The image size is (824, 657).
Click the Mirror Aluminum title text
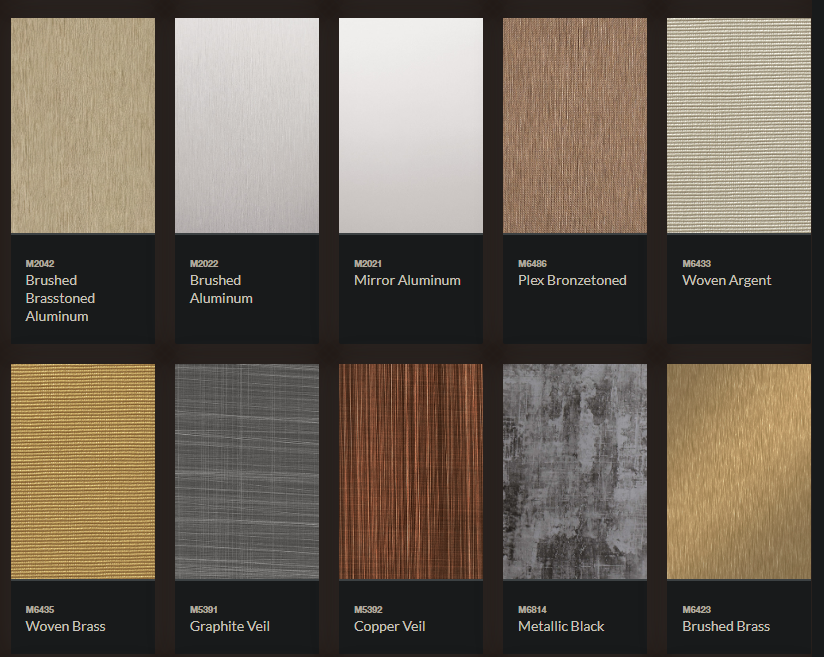click(407, 280)
